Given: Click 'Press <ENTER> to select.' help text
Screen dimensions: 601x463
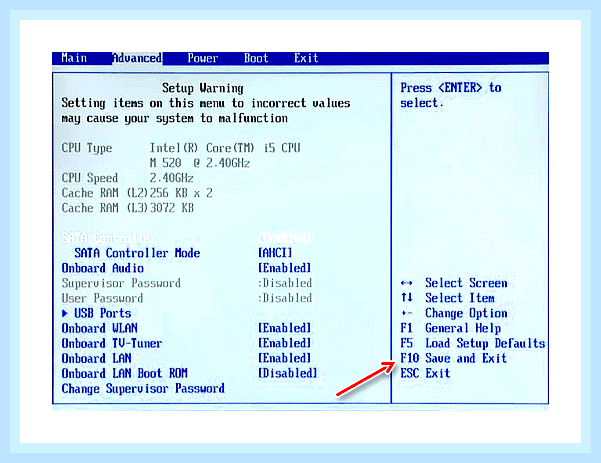Looking at the screenshot, I should pos(451,95).
